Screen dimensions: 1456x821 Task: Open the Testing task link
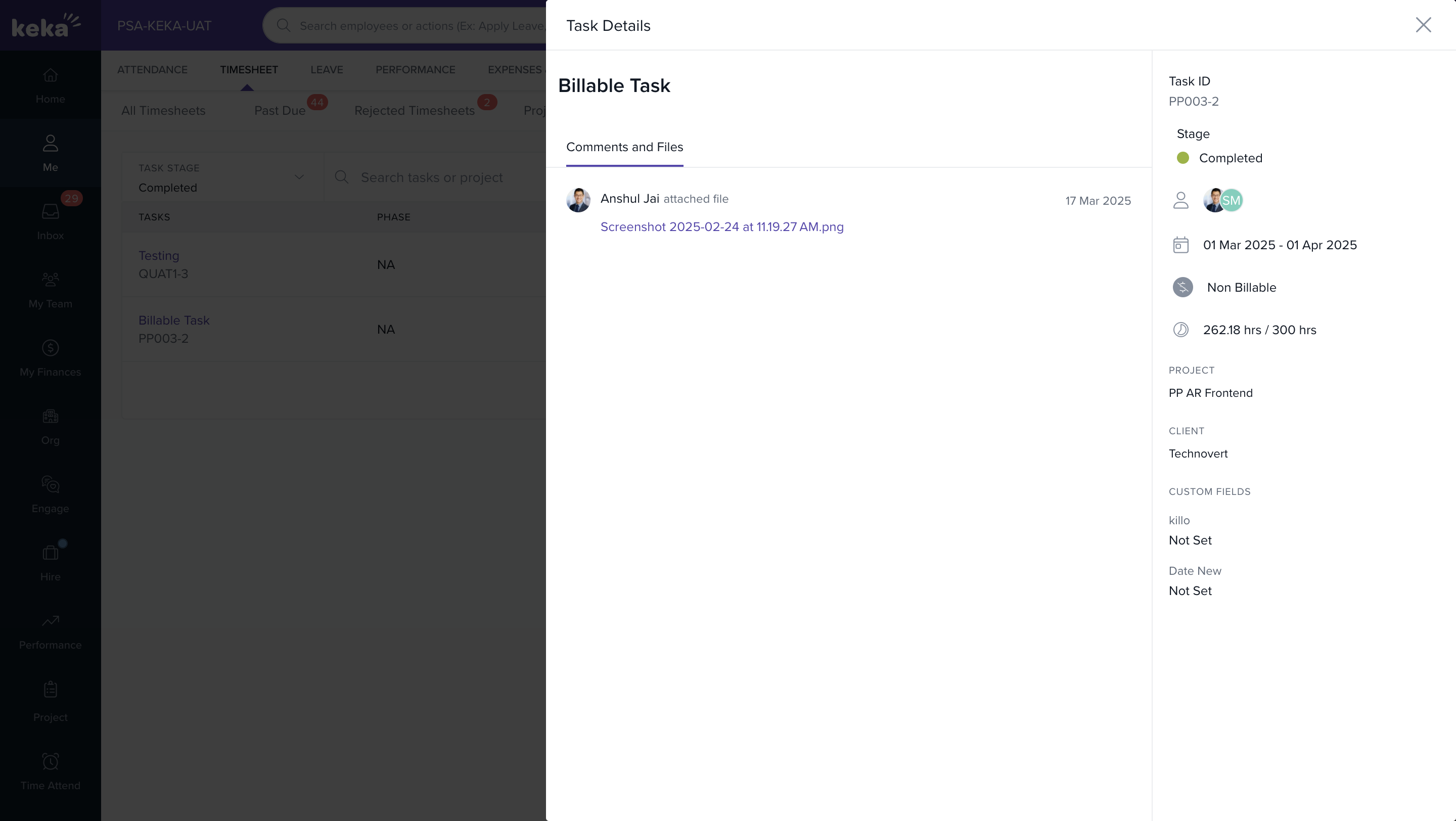[x=158, y=255]
